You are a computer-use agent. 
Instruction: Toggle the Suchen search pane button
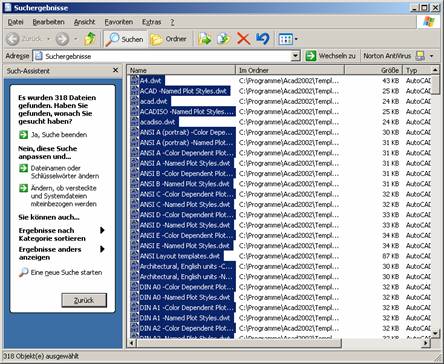click(124, 39)
